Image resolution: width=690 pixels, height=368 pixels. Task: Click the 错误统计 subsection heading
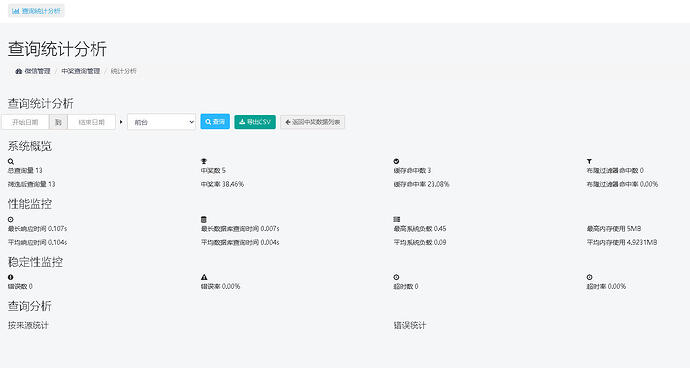click(x=410, y=325)
